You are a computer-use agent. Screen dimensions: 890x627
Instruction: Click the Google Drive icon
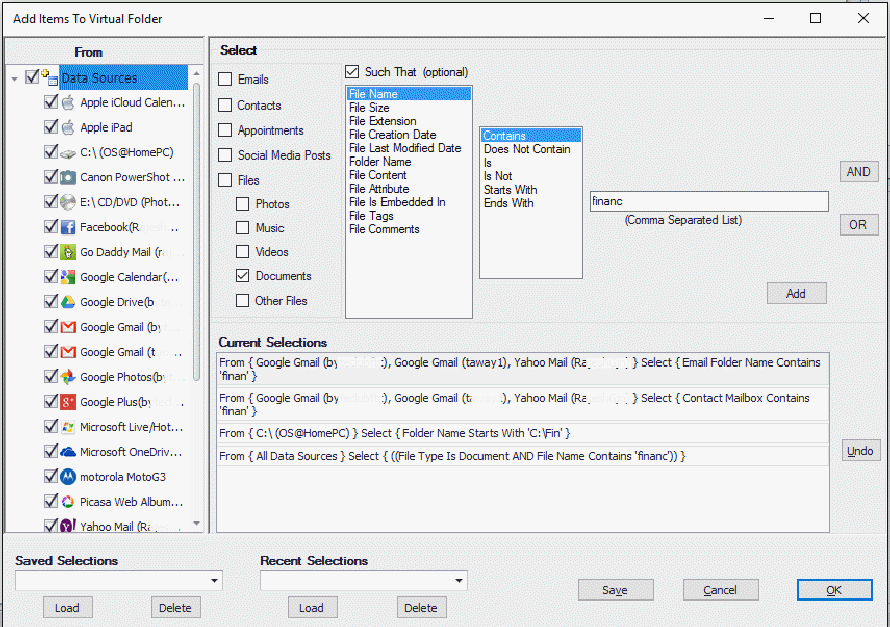[68, 302]
